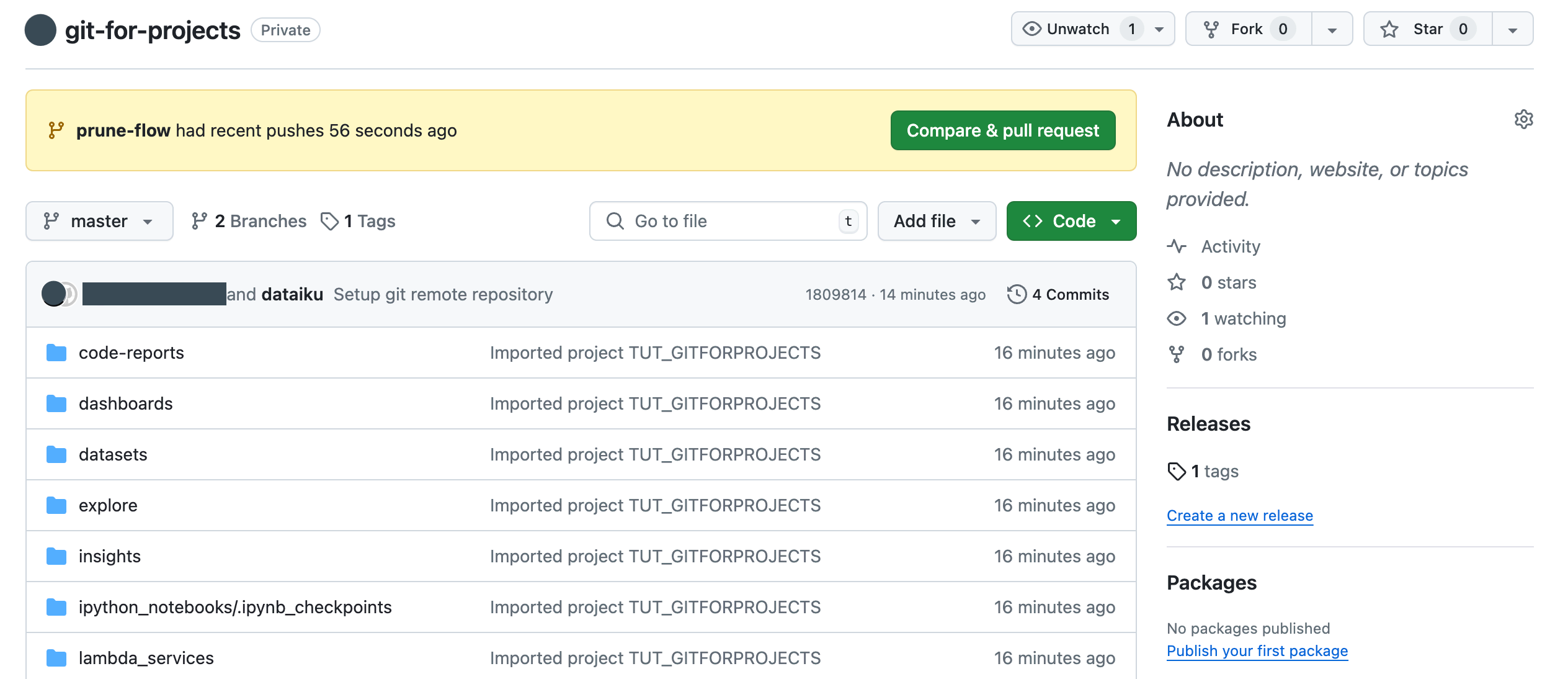Image resolution: width=1568 pixels, height=679 pixels.
Task: Open the code-reports folder icon
Action: (55, 353)
